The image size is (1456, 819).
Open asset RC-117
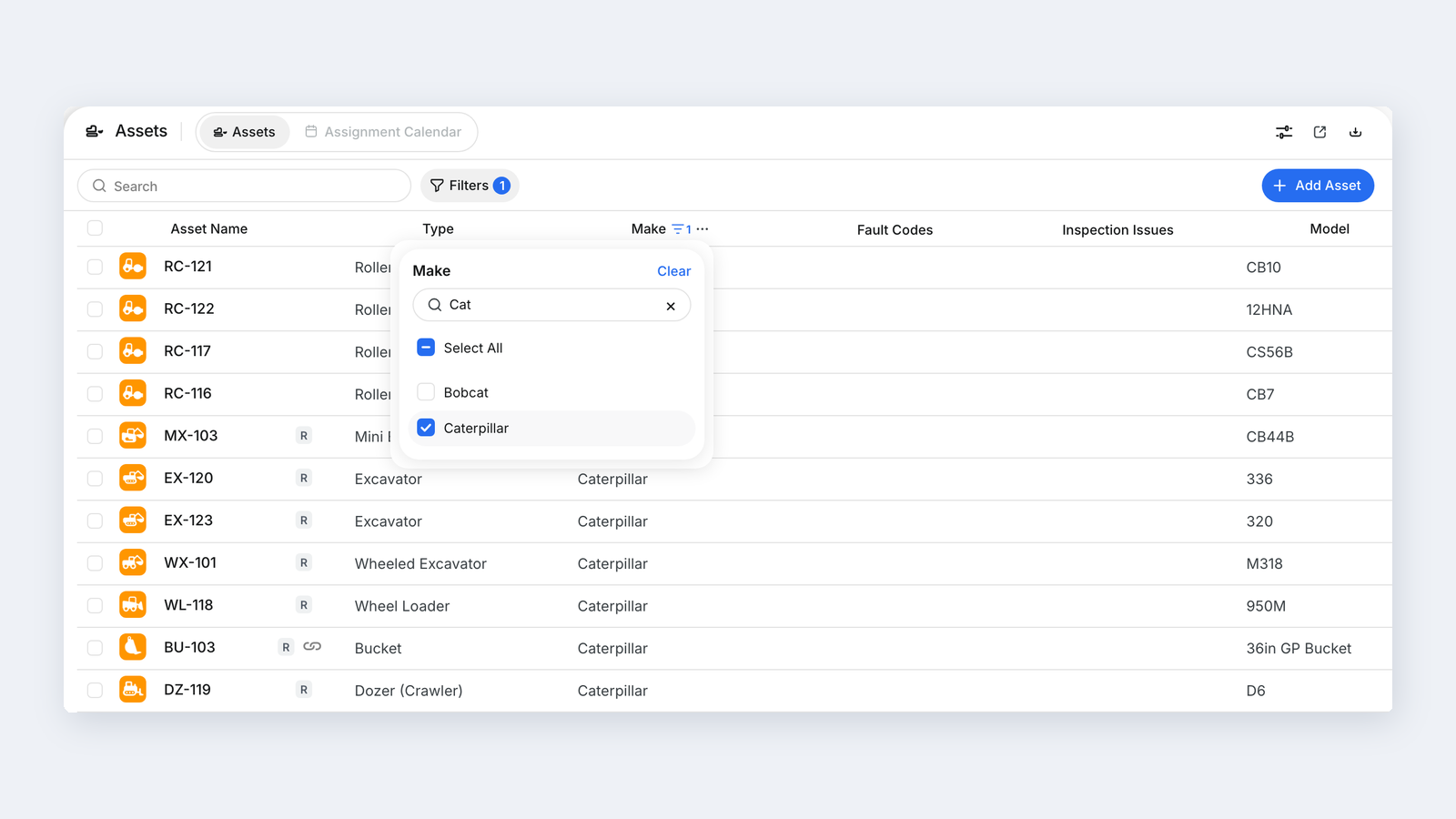[187, 351]
